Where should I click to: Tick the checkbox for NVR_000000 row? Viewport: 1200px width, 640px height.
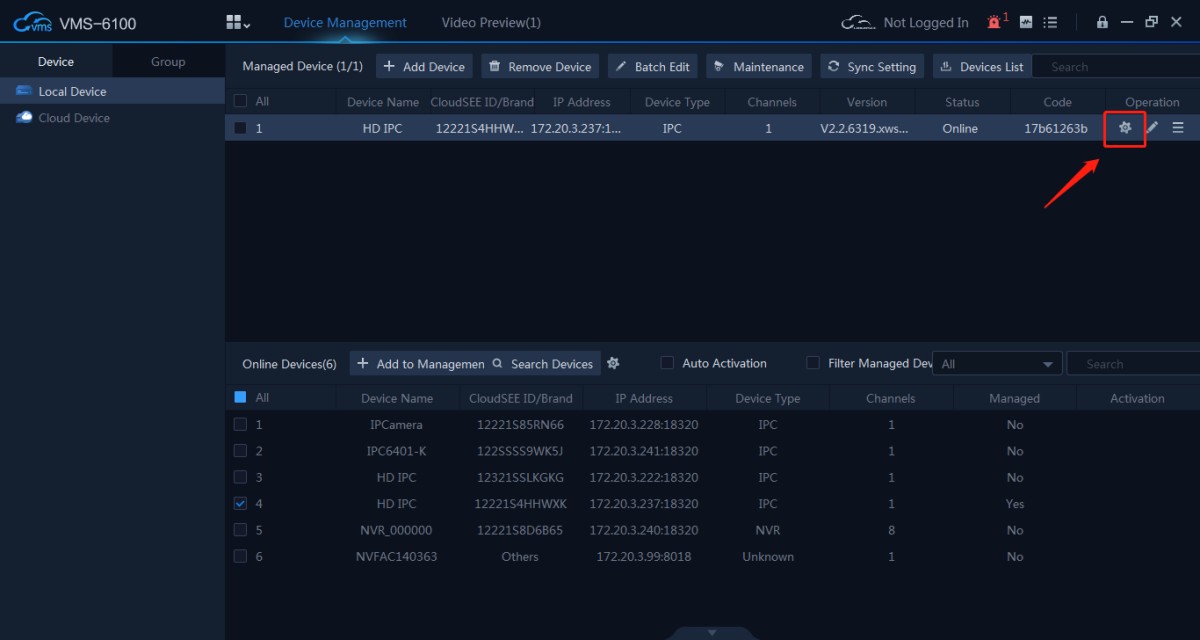tap(240, 530)
